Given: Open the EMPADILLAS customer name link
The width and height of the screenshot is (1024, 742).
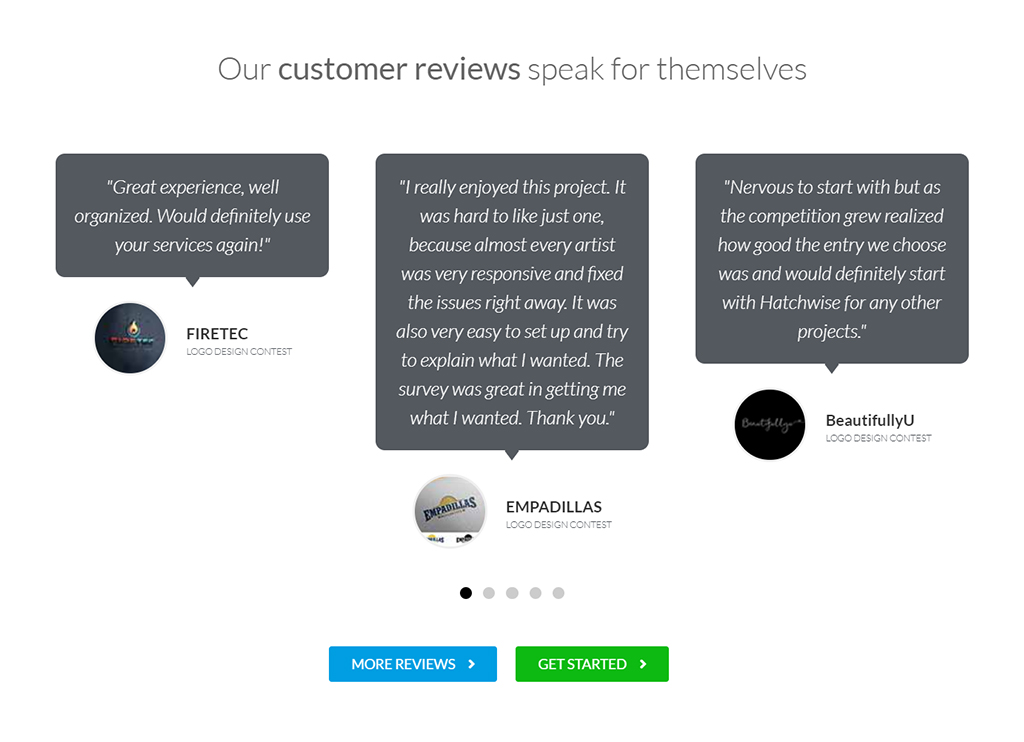Looking at the screenshot, I should (x=554, y=507).
